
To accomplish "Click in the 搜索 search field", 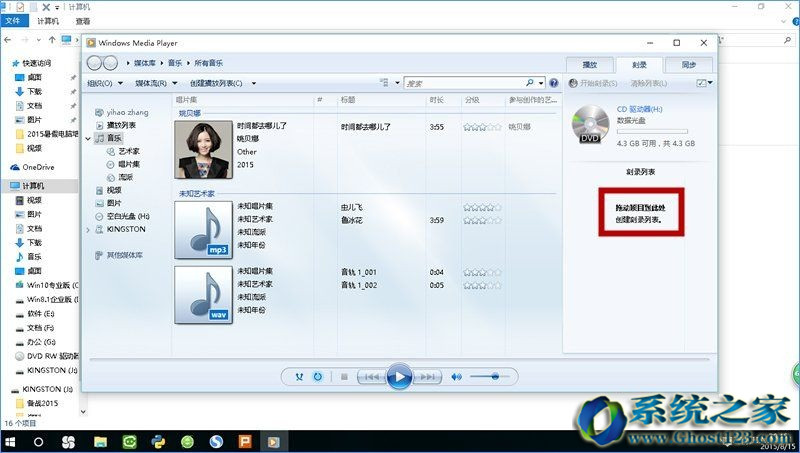I will coord(465,83).
